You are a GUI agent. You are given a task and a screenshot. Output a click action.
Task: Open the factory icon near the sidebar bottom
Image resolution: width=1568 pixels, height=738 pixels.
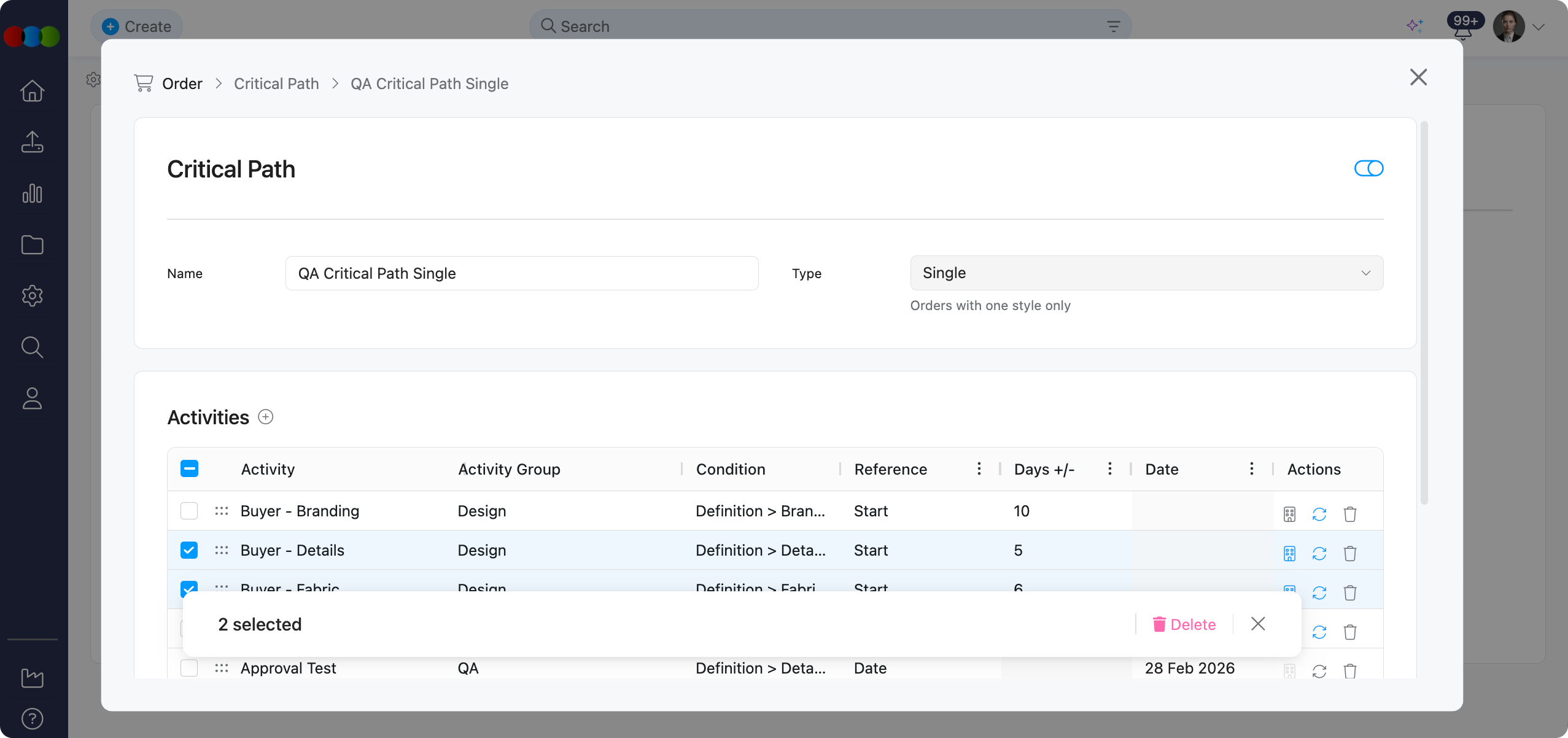click(32, 678)
